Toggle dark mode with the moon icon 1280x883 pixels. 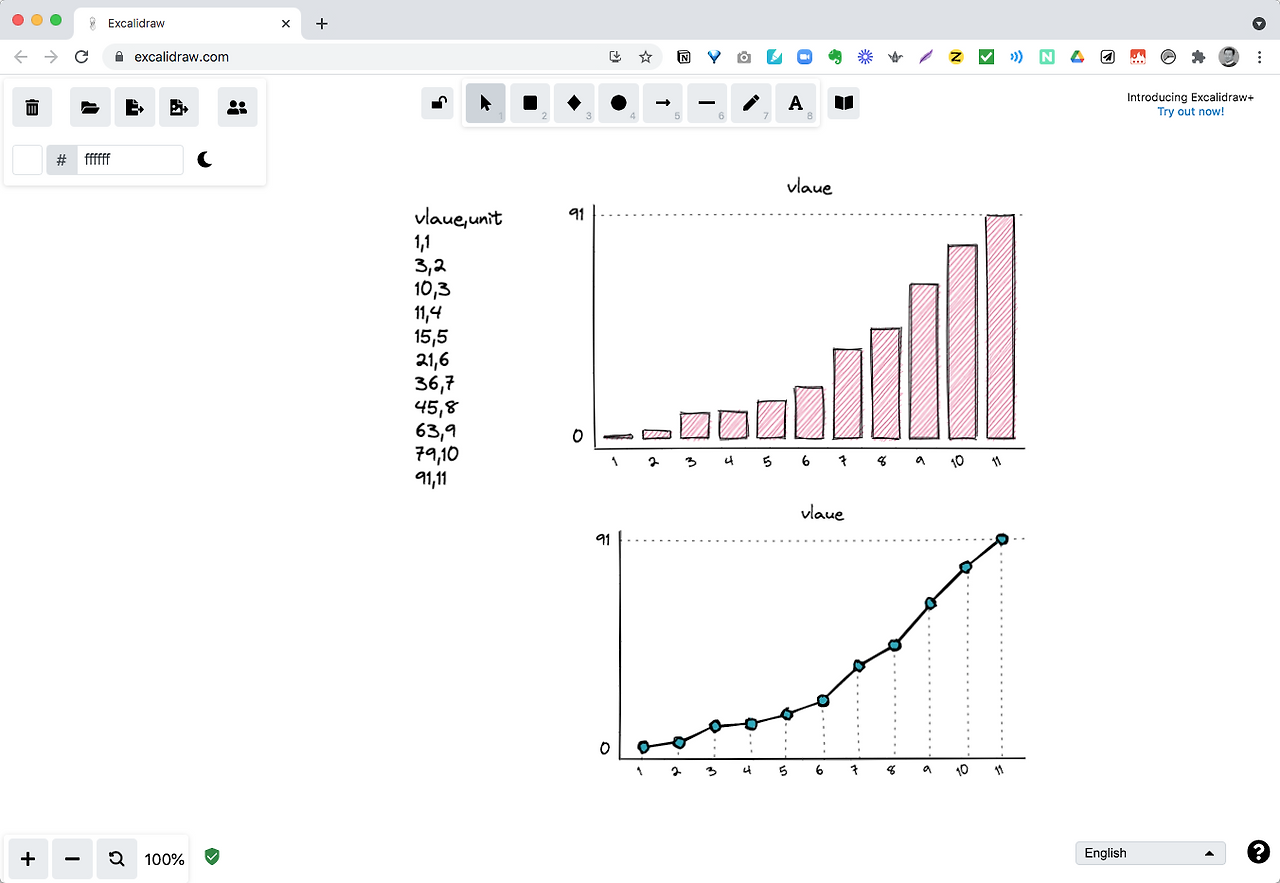click(205, 159)
